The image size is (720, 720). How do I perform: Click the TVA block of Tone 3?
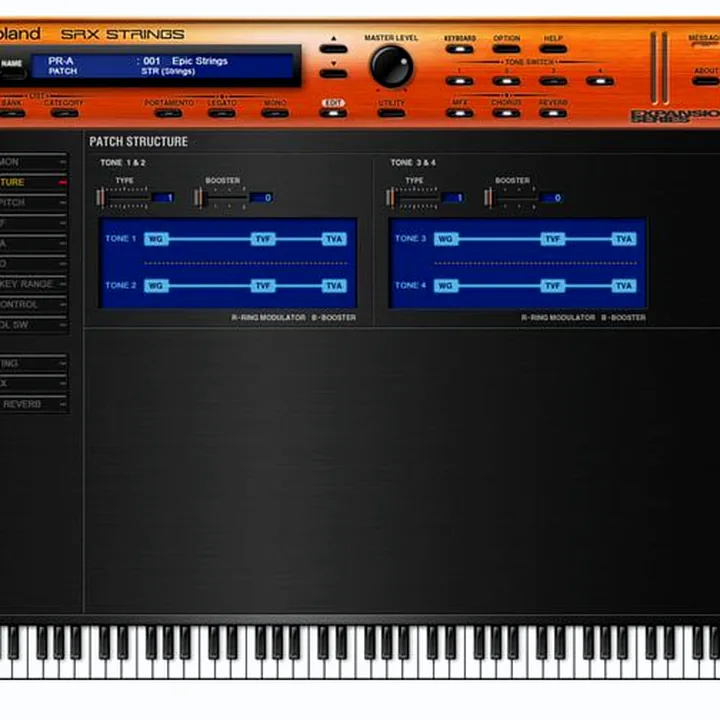[x=624, y=239]
